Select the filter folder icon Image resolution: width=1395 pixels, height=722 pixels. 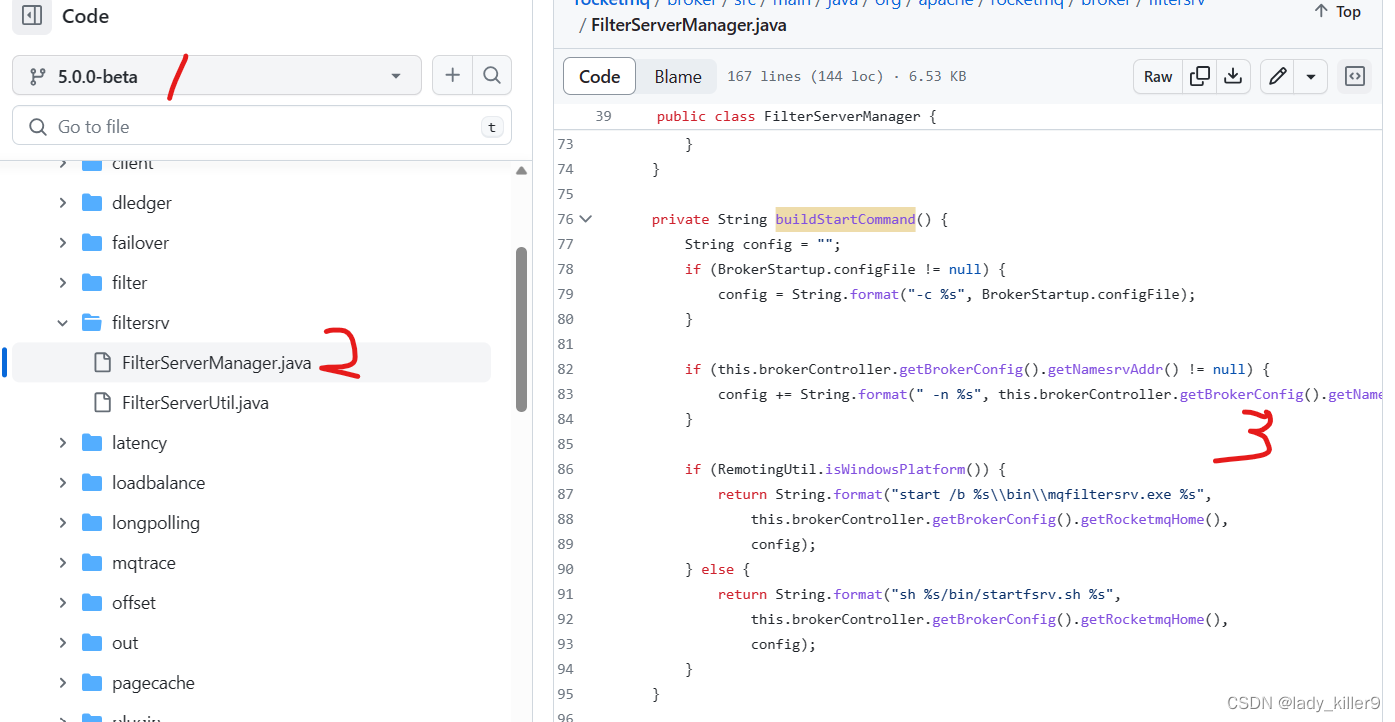[x=92, y=283]
